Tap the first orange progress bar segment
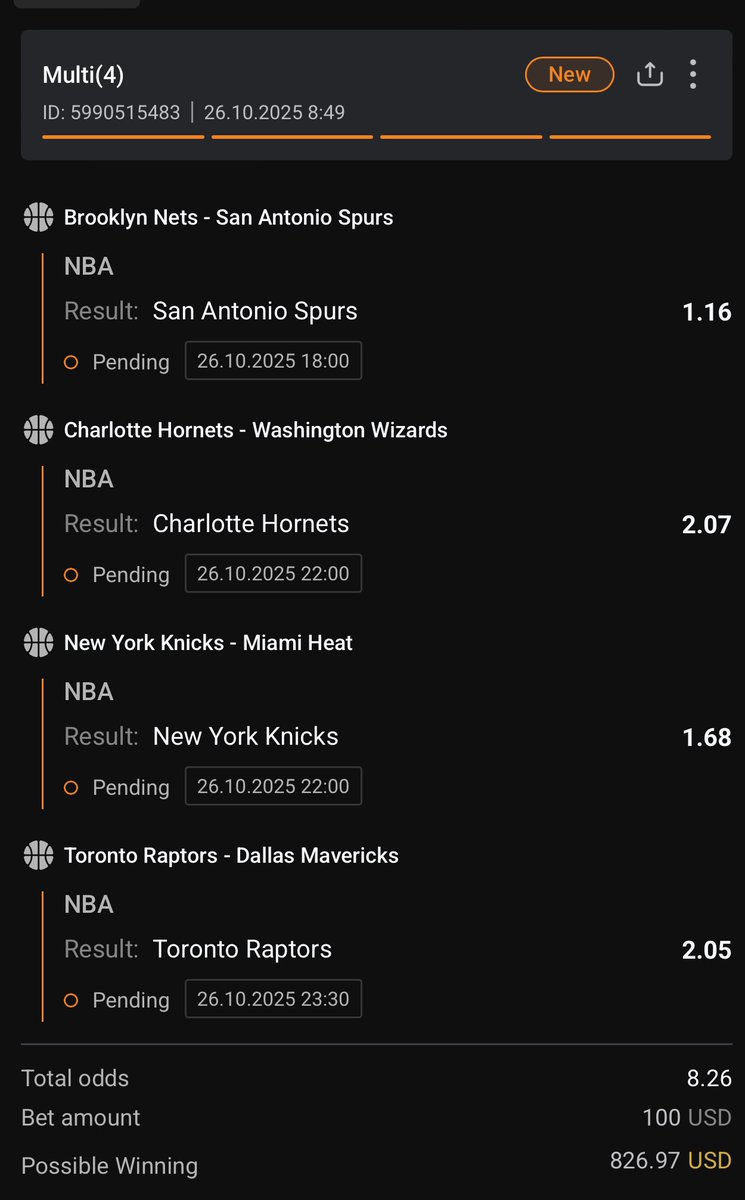Viewport: 745px width, 1200px height. (x=122, y=136)
